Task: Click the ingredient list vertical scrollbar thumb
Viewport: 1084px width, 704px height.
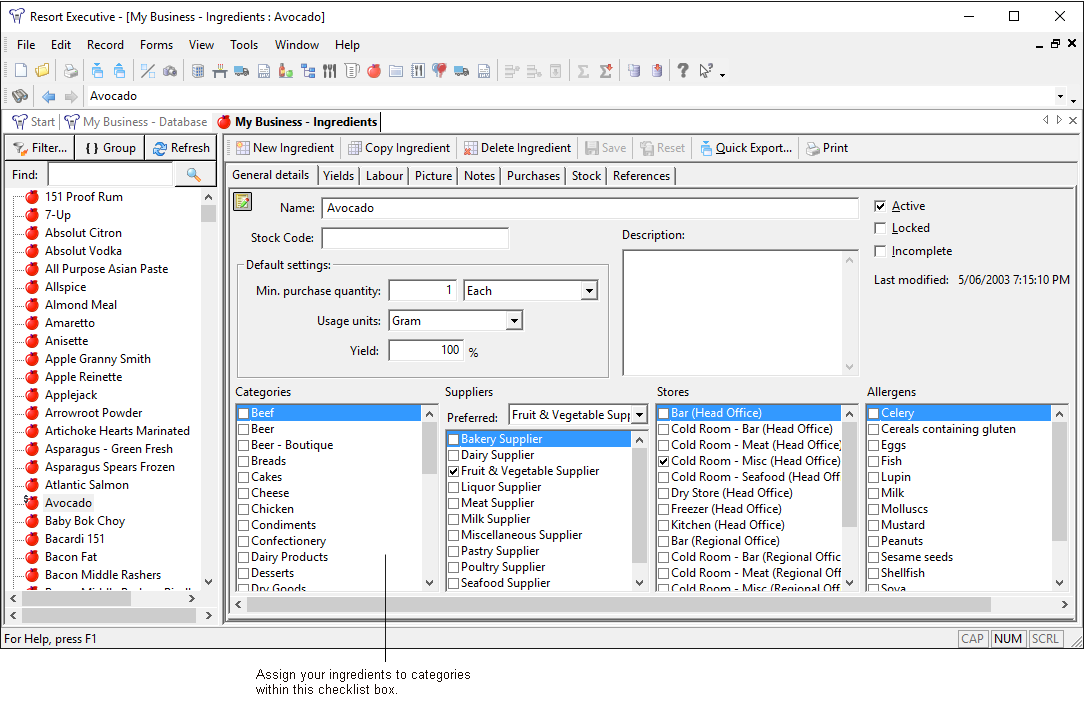Action: click(208, 213)
